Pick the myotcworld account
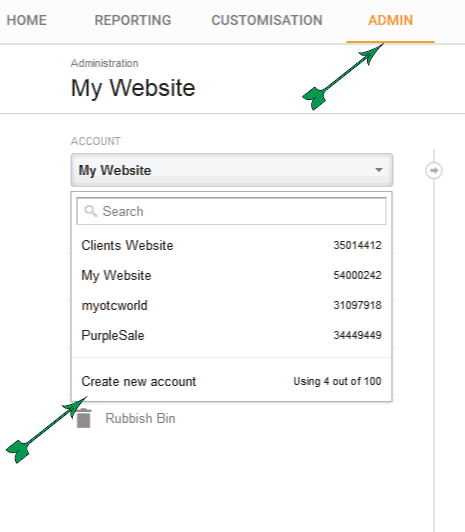This screenshot has height=532, width=465. pos(231,305)
